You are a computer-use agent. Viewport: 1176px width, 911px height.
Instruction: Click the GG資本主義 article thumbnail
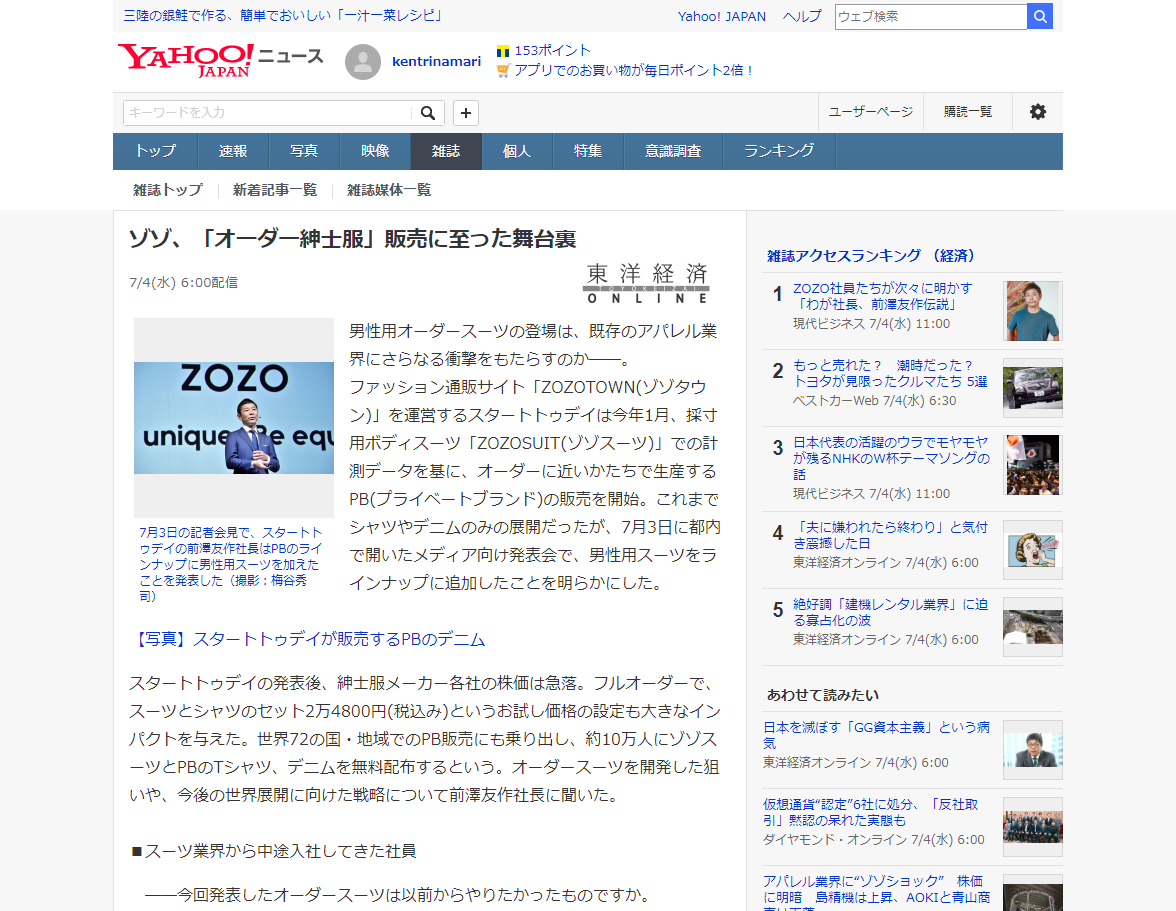click(1033, 750)
